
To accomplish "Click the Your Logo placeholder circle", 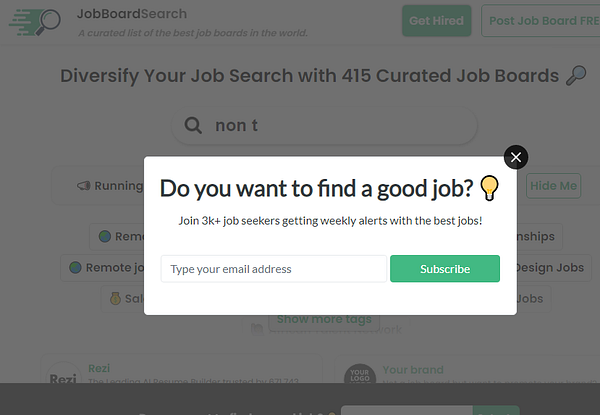I will (359, 378).
